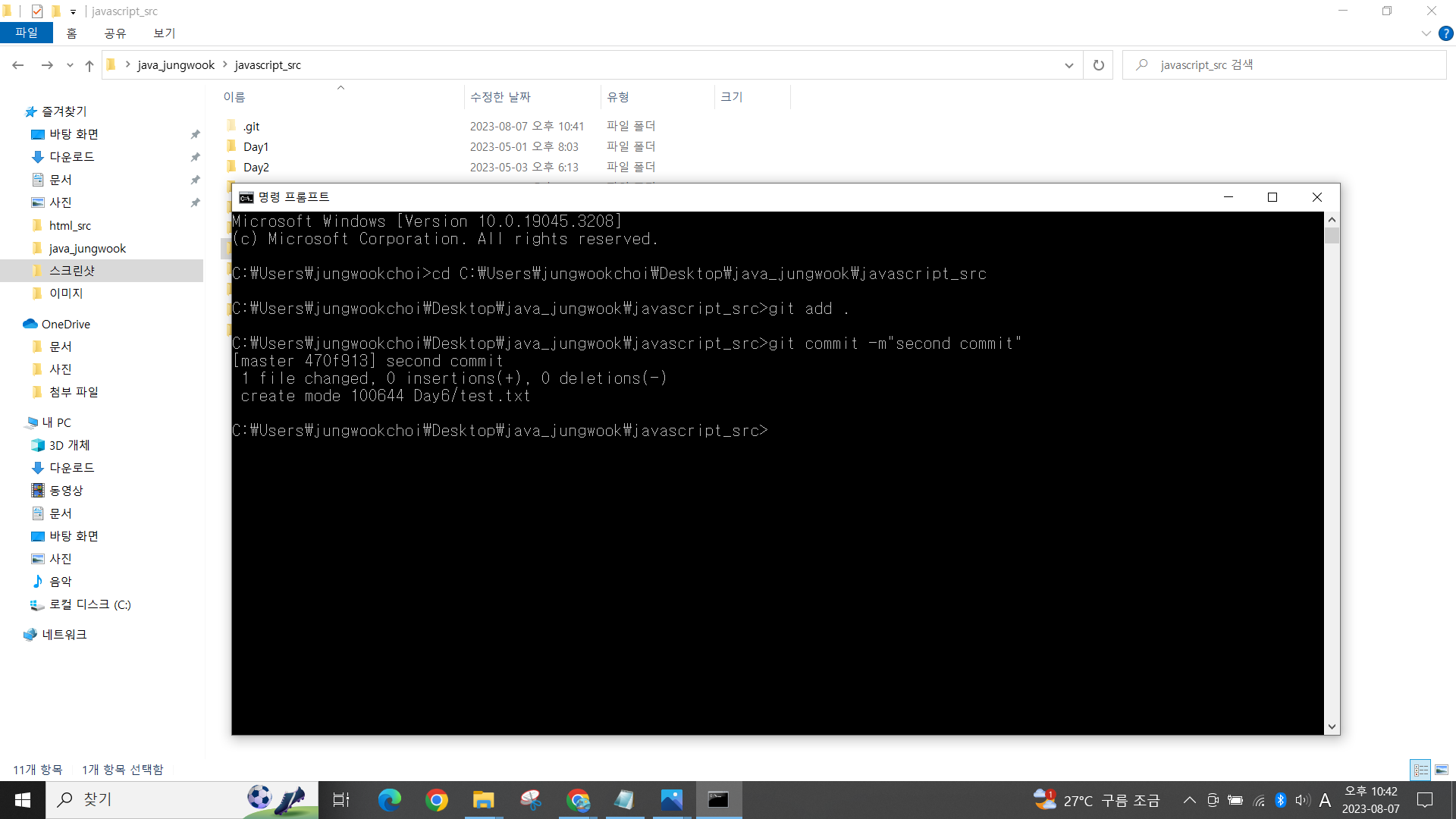The width and height of the screenshot is (1456, 819).
Task: Click the java_jungwook breadcrumb
Action: click(176, 65)
